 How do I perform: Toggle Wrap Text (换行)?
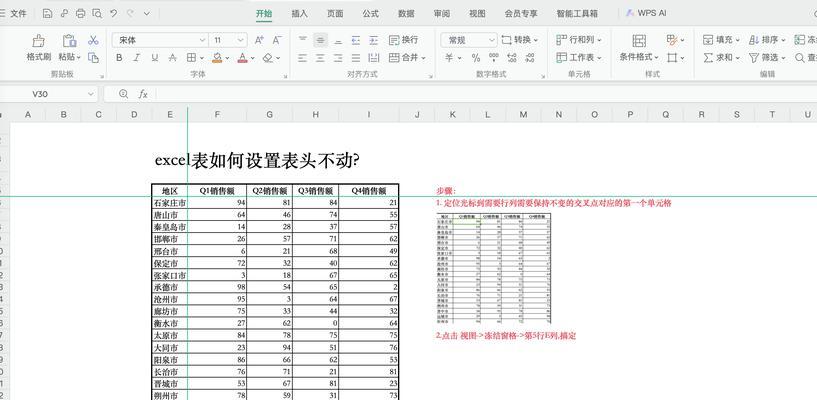[404, 40]
